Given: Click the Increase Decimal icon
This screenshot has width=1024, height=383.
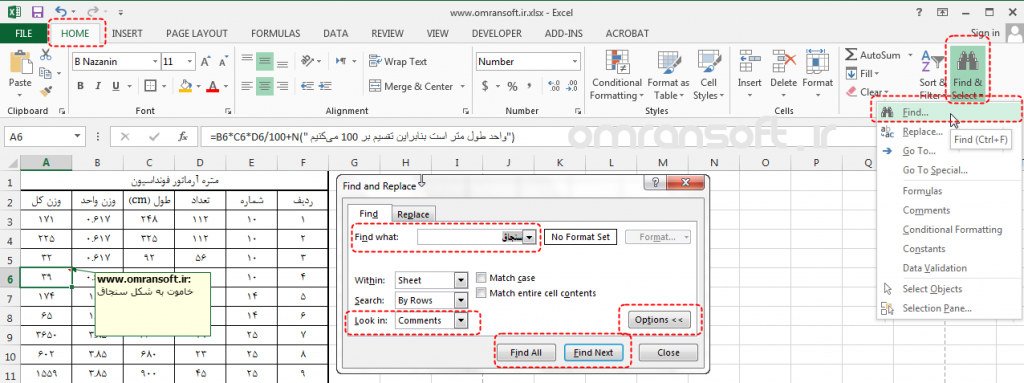Looking at the screenshot, I should [x=554, y=86].
